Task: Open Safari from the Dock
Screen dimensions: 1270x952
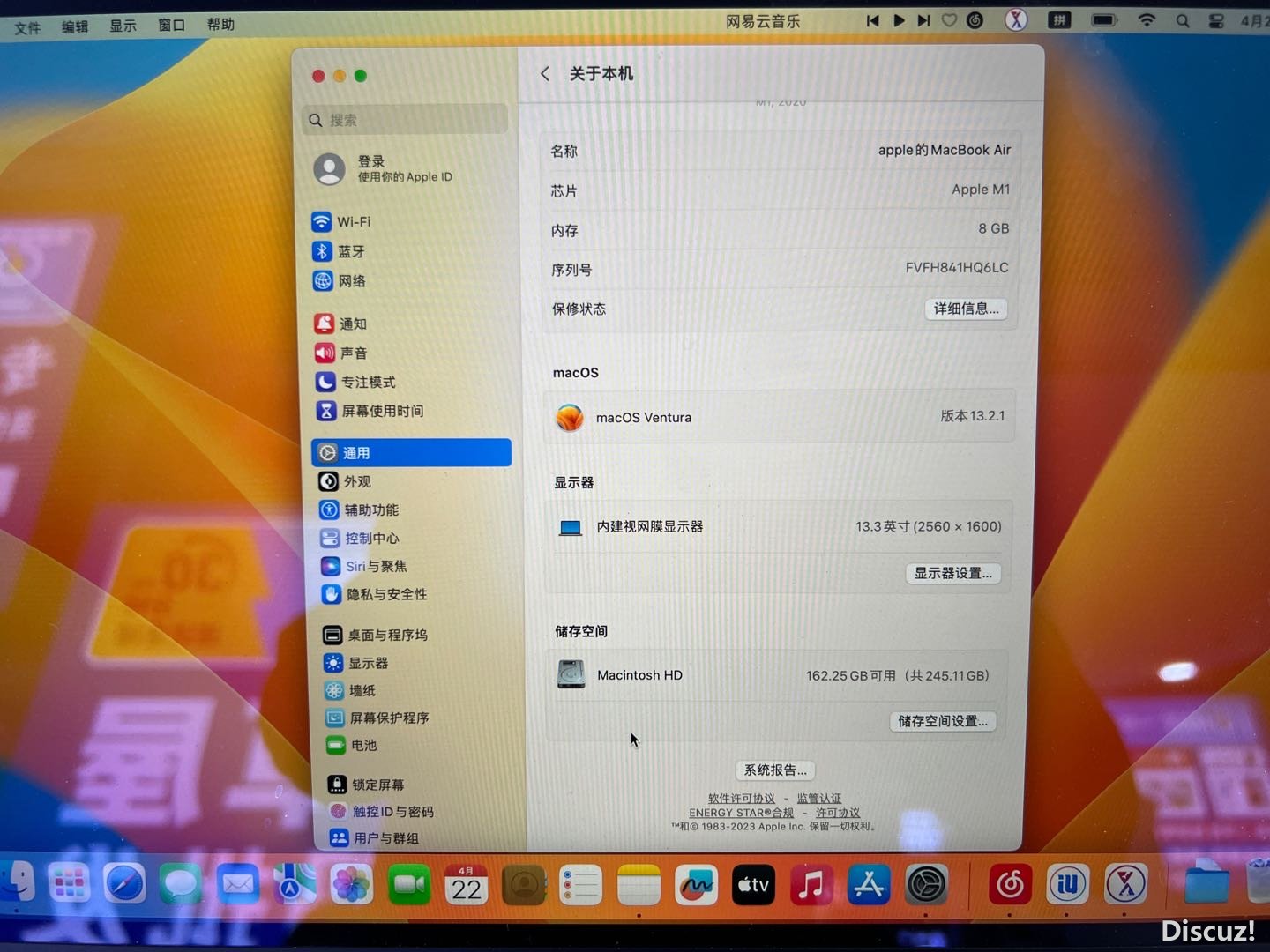Action: (x=124, y=883)
